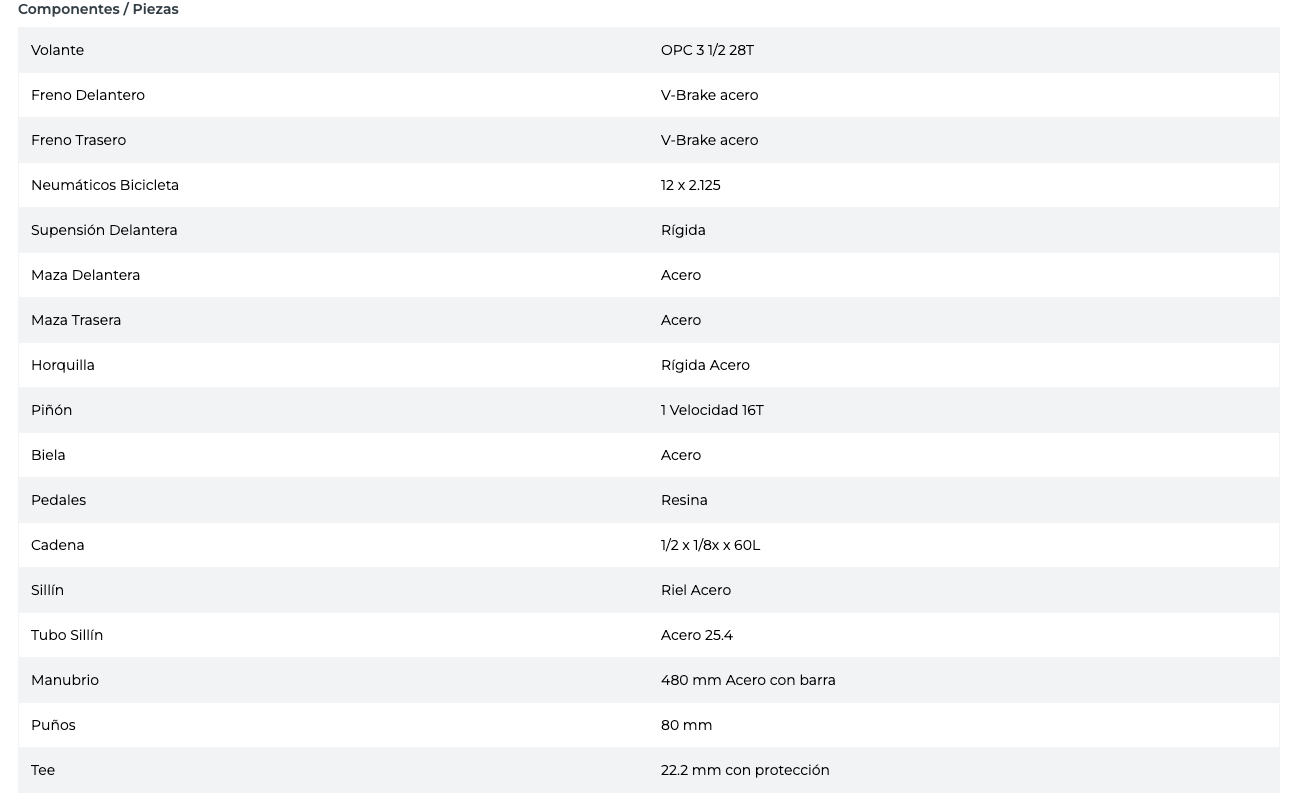Select the '1 Velocidad 16T' value
The image size is (1302, 793).
(x=712, y=410)
